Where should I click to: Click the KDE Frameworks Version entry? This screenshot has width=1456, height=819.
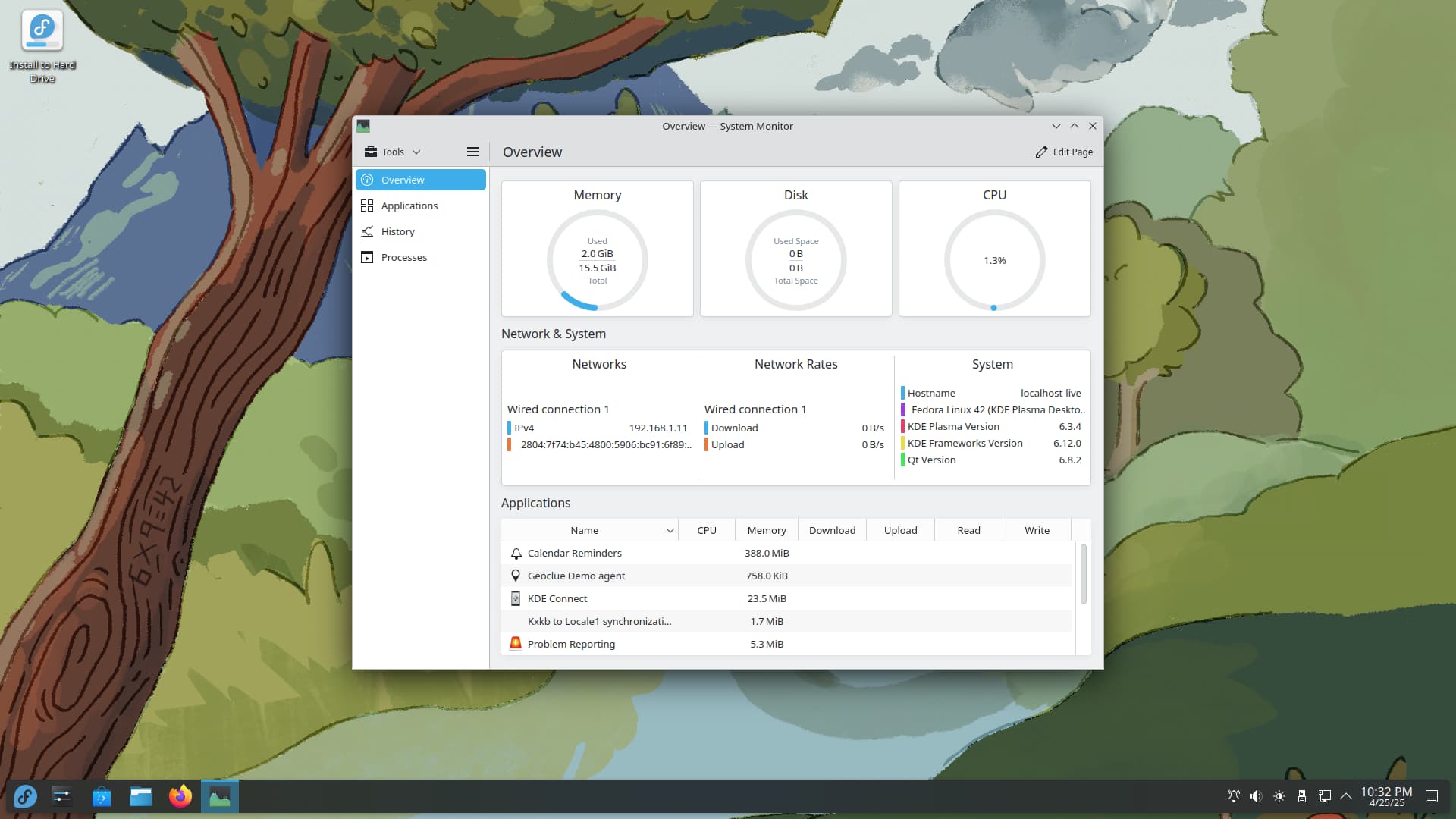994,443
